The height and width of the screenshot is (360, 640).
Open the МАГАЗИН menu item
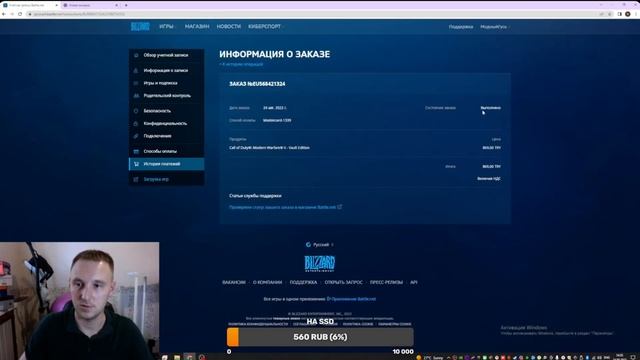pos(197,27)
